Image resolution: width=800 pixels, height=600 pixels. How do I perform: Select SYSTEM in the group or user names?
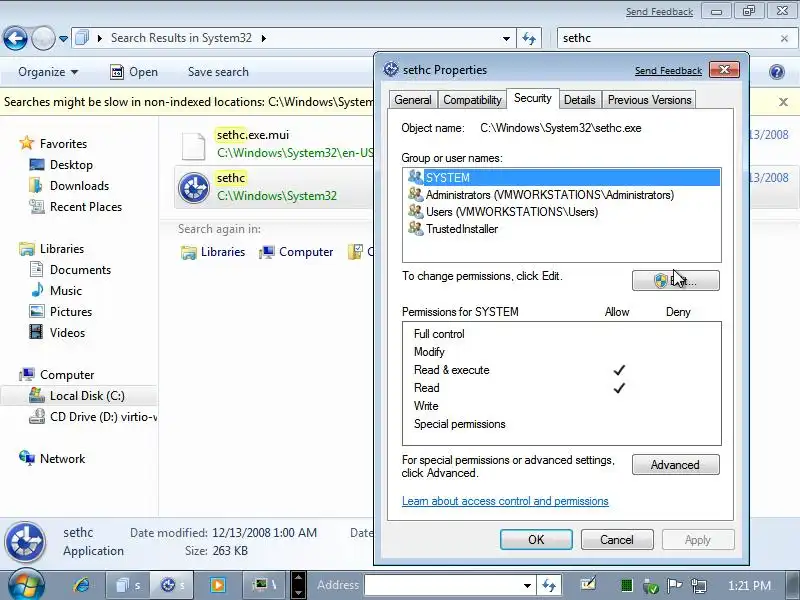tap(563, 178)
